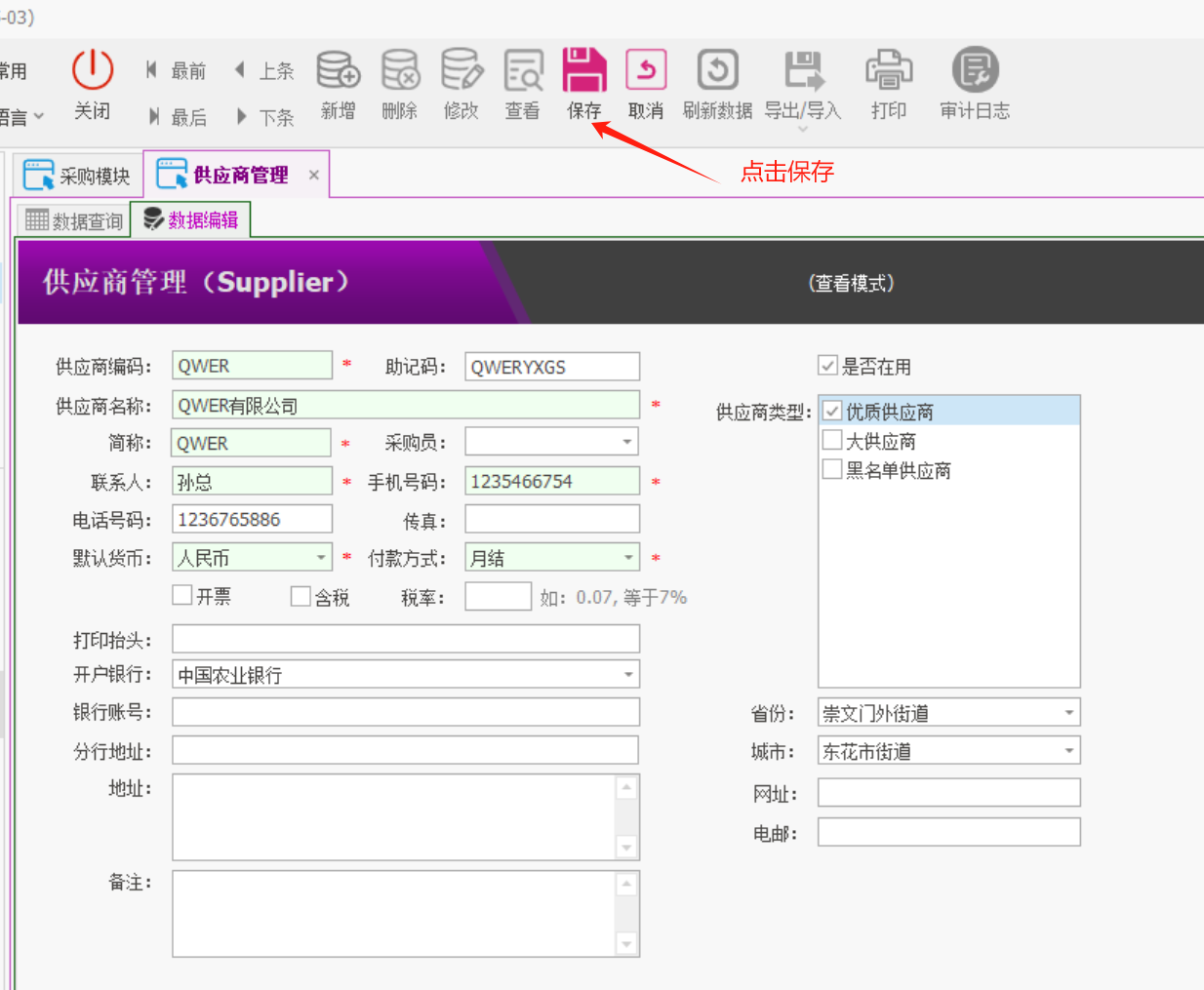Check the 黑名单供应商 type
The image size is (1204, 990).
(x=832, y=469)
